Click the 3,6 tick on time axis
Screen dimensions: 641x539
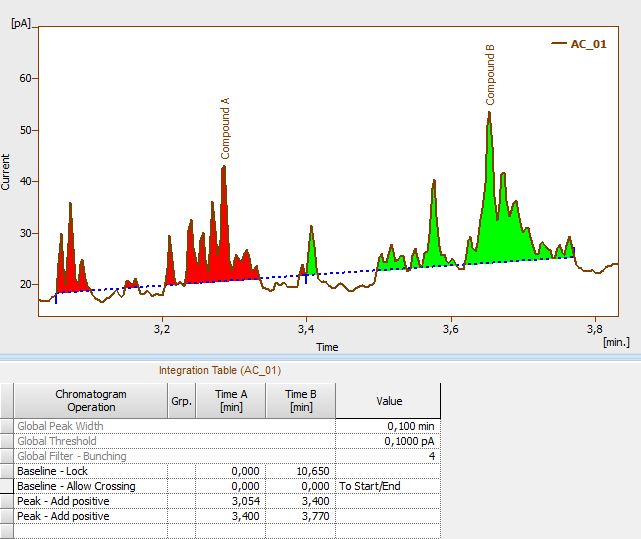[x=450, y=329]
